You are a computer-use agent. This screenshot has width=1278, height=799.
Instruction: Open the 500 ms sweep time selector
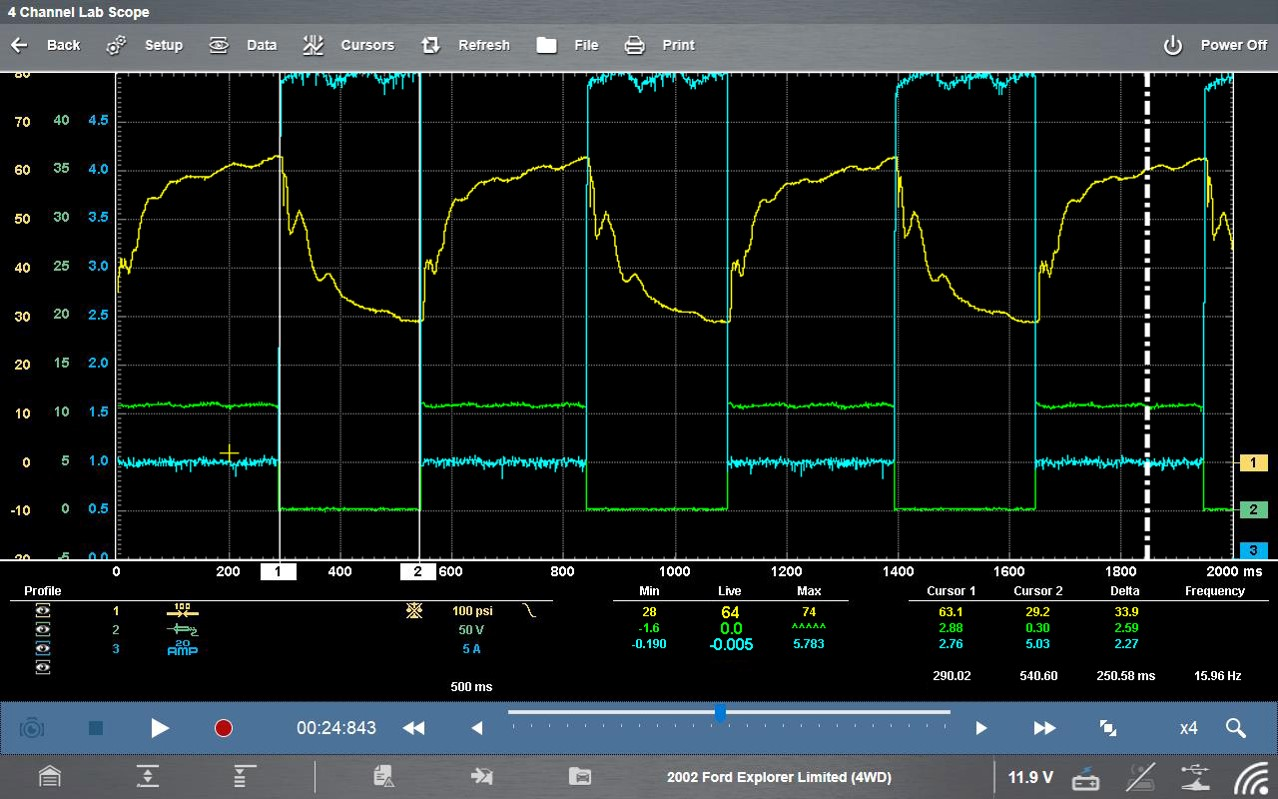click(x=470, y=687)
